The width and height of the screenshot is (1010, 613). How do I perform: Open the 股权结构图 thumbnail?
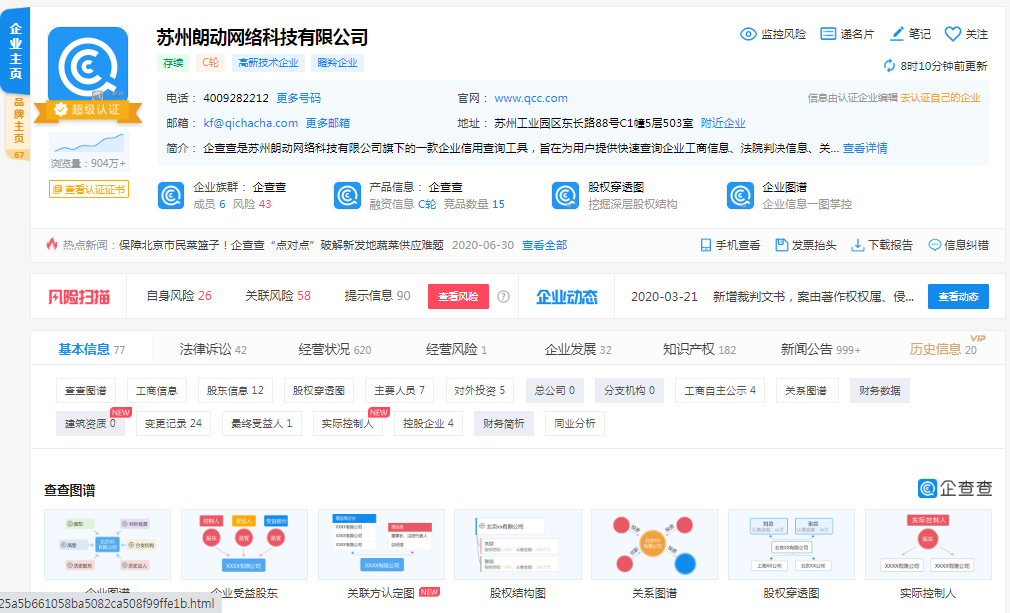(x=518, y=545)
